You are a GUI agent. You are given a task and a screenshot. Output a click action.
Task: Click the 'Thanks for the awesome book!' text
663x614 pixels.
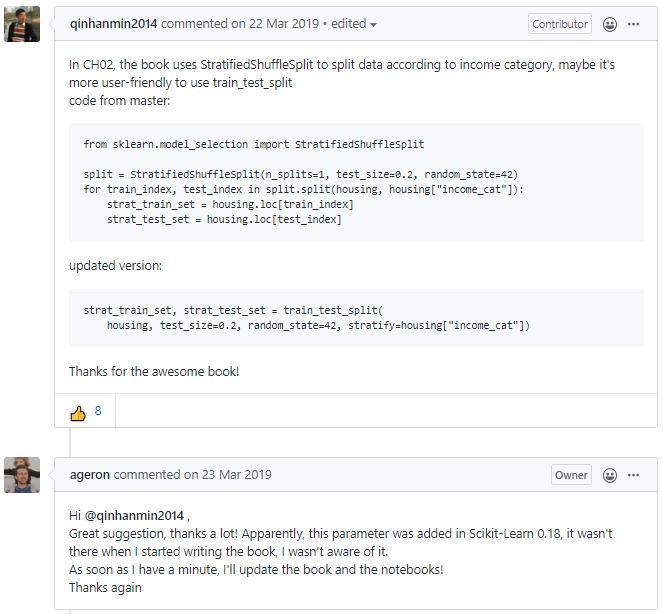[x=154, y=372]
